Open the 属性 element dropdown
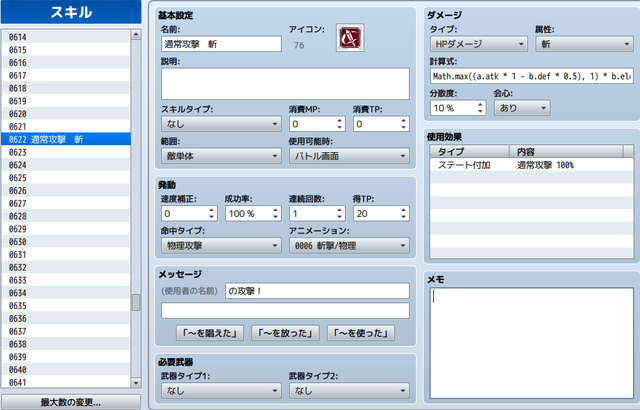640x410 pixels. tap(584, 44)
